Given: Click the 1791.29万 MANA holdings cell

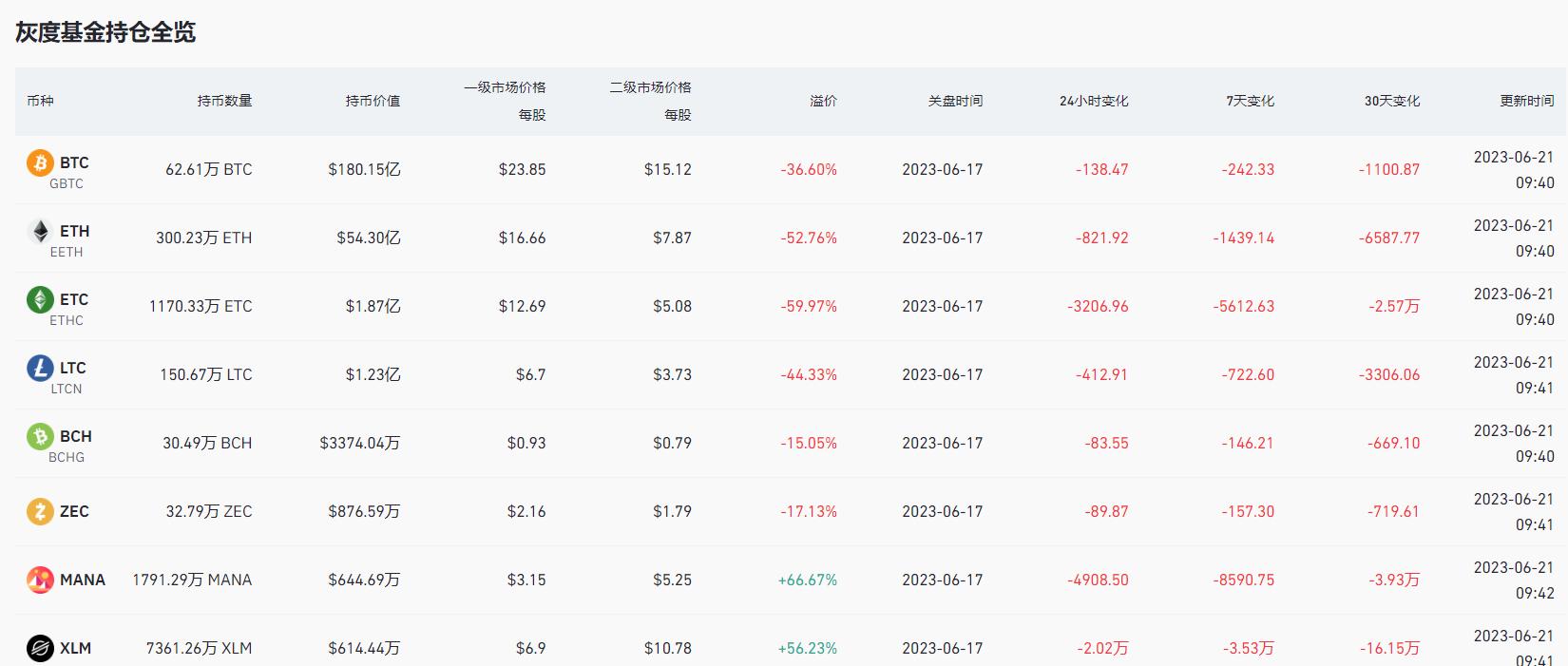Looking at the screenshot, I should [192, 580].
